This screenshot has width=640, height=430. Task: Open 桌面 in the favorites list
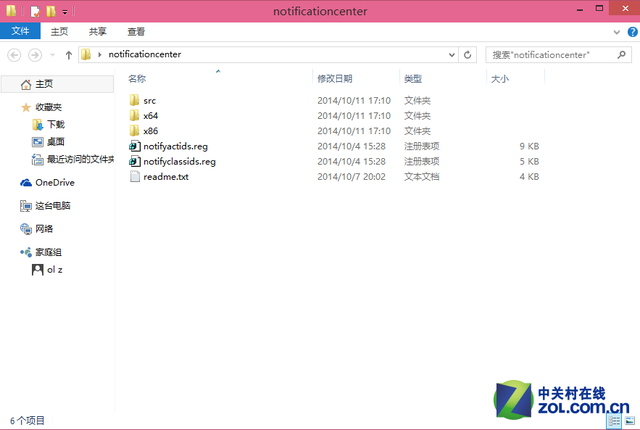(x=56, y=142)
